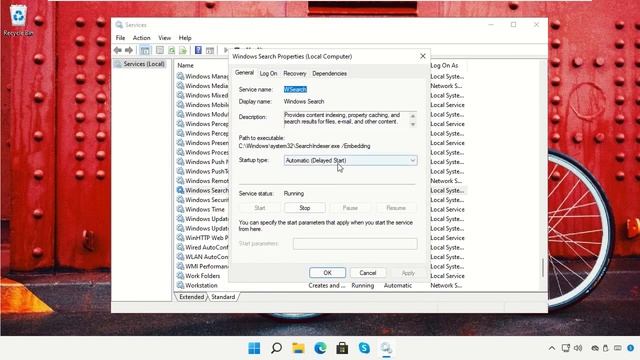Switch to the Recovery tab
The image size is (640, 360).
[295, 73]
